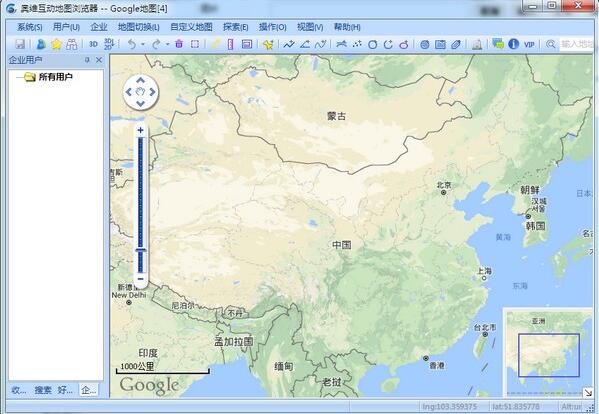Select the circle drawing tool

(372, 45)
